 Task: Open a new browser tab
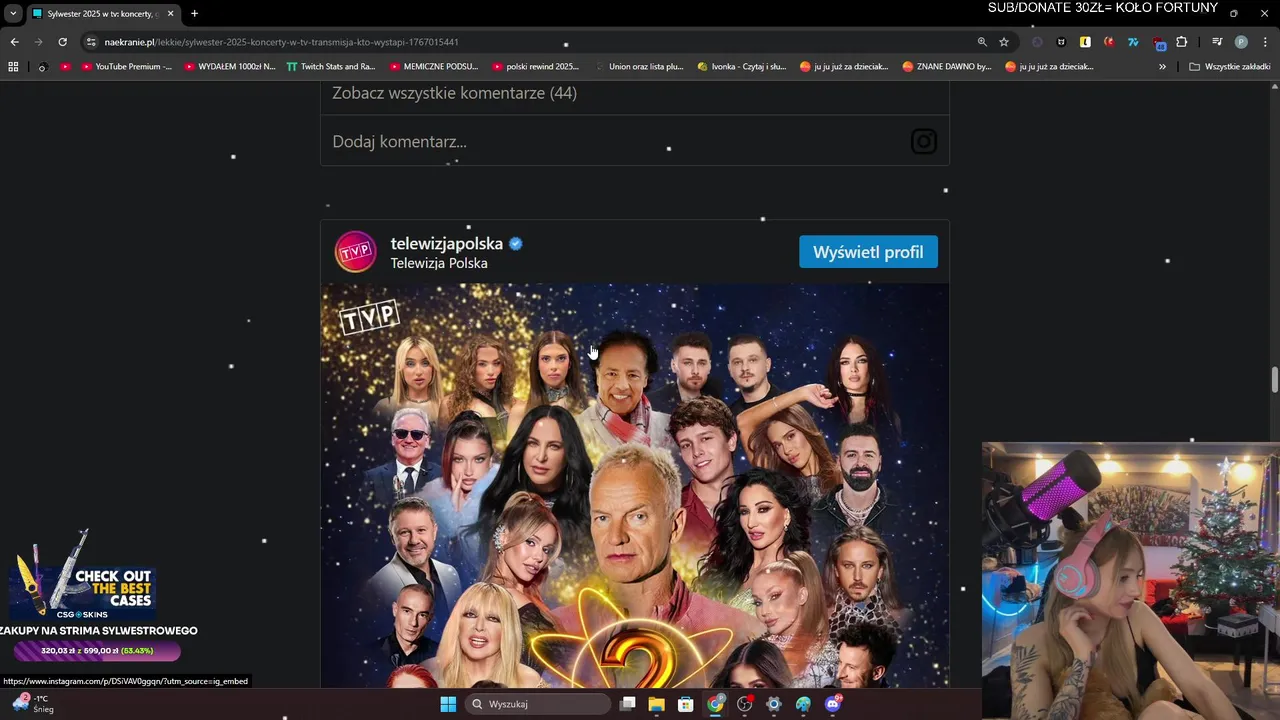194,14
